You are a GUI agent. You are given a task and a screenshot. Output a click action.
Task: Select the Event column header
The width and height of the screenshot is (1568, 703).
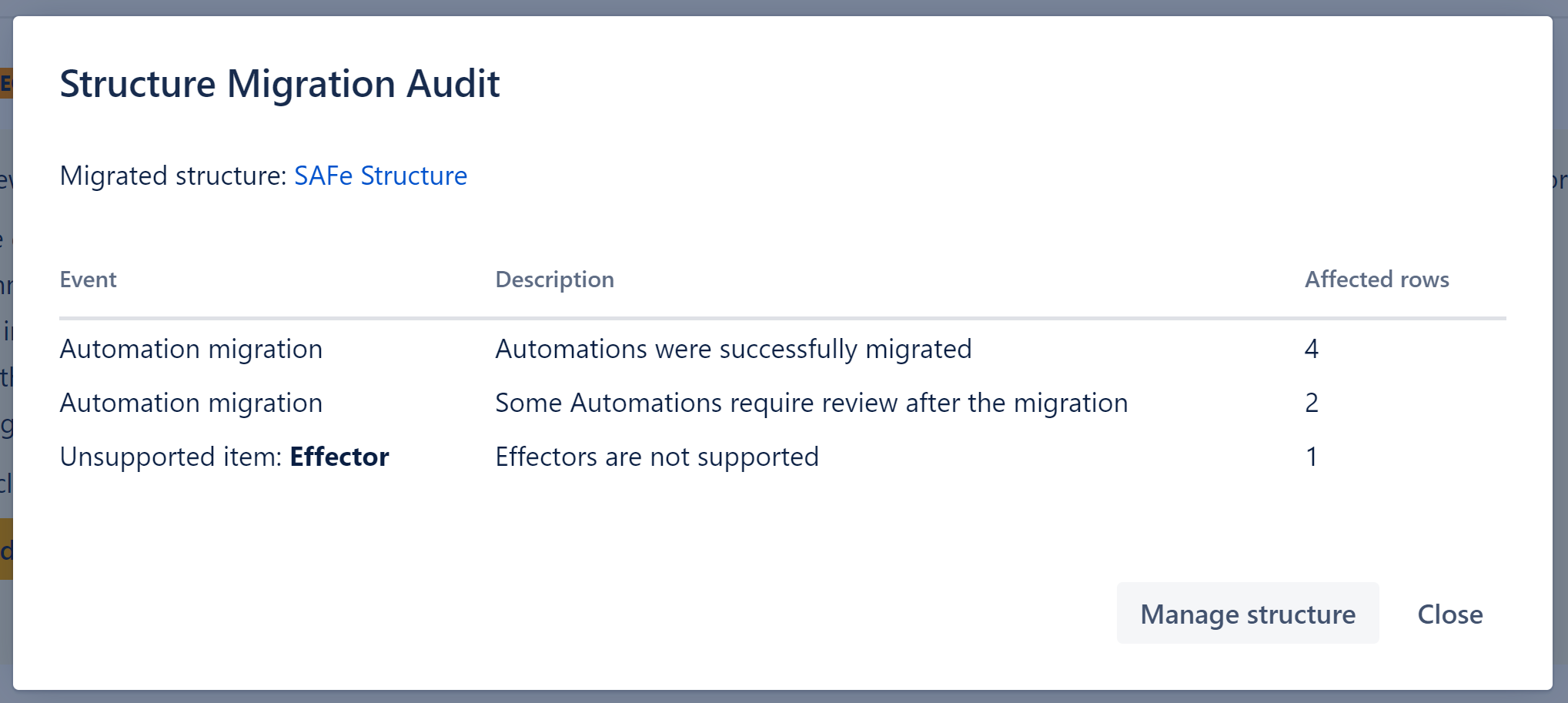pyautogui.click(x=88, y=280)
